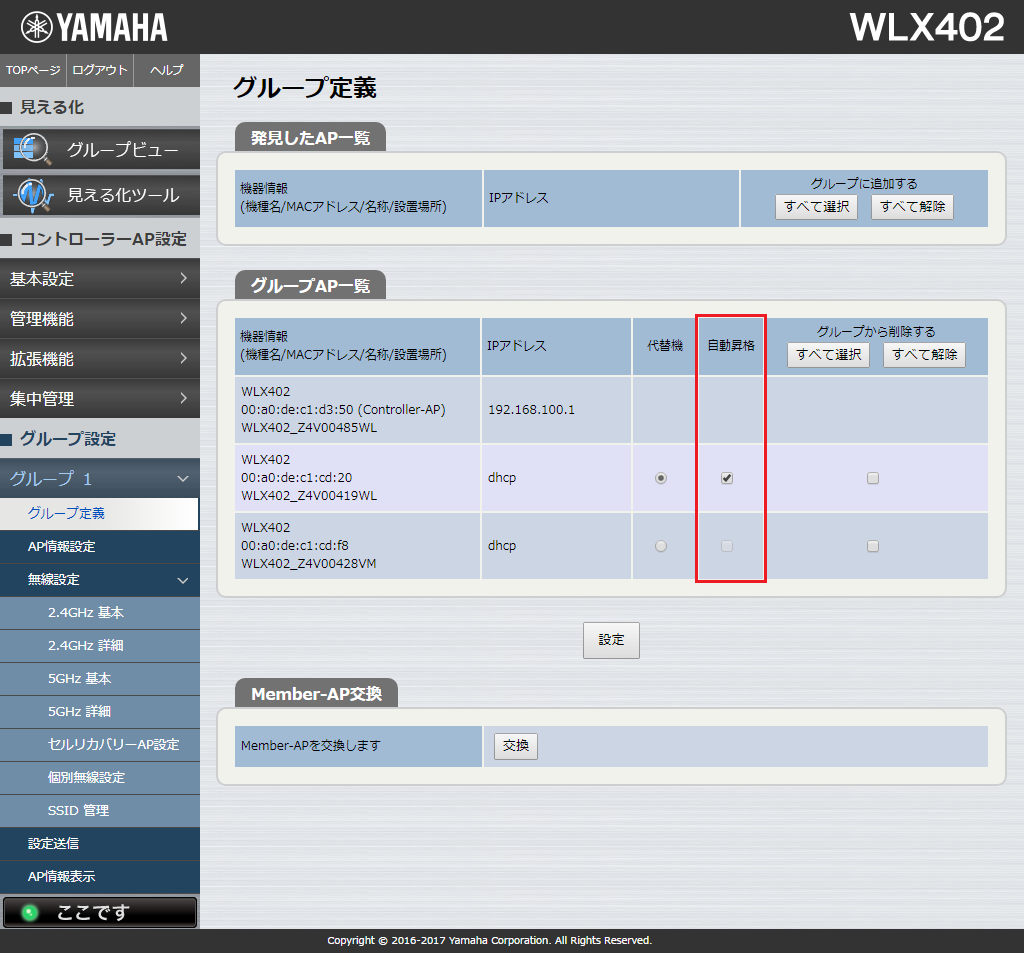Toggle 自動昇格 checkbox for 00:a0:de:c1:cd:20
Viewport: 1024px width, 953px height.
(727, 478)
